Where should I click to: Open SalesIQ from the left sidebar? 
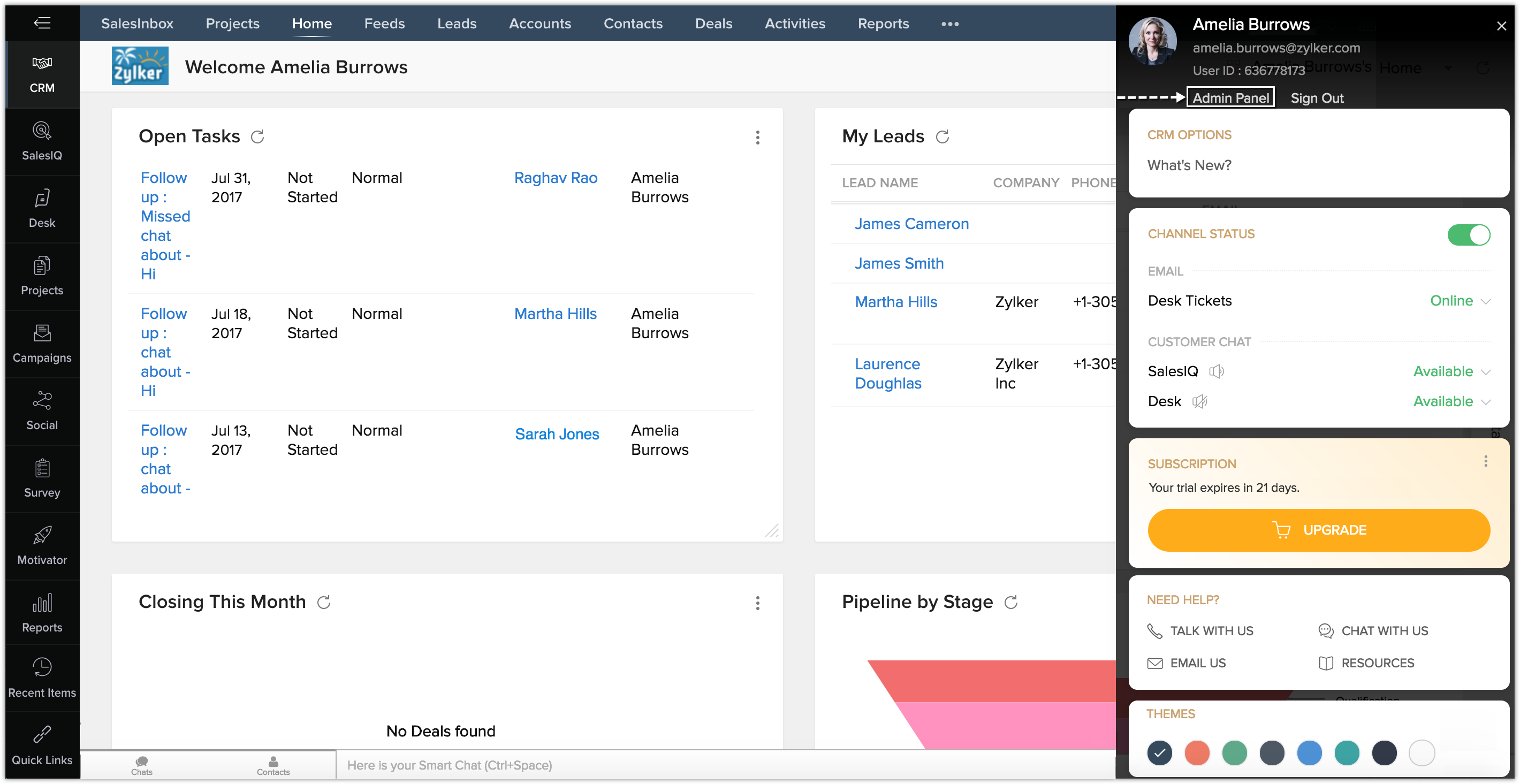[x=42, y=141]
